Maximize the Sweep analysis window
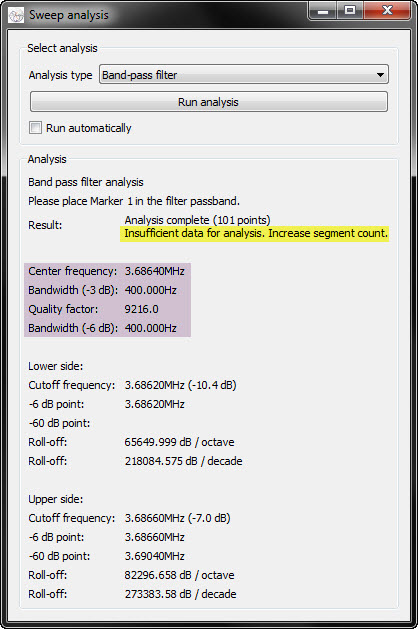 (350, 11)
